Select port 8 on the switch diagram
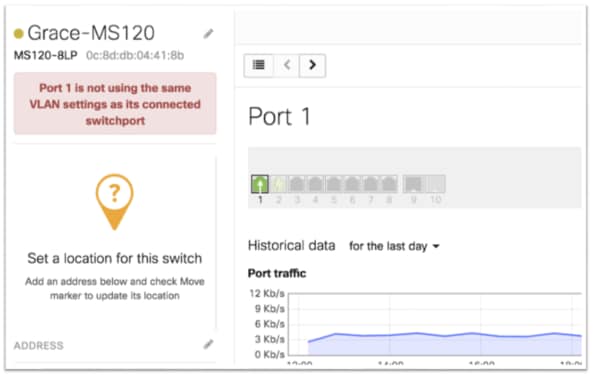Screen dimensions: 600x378 (x=389, y=184)
